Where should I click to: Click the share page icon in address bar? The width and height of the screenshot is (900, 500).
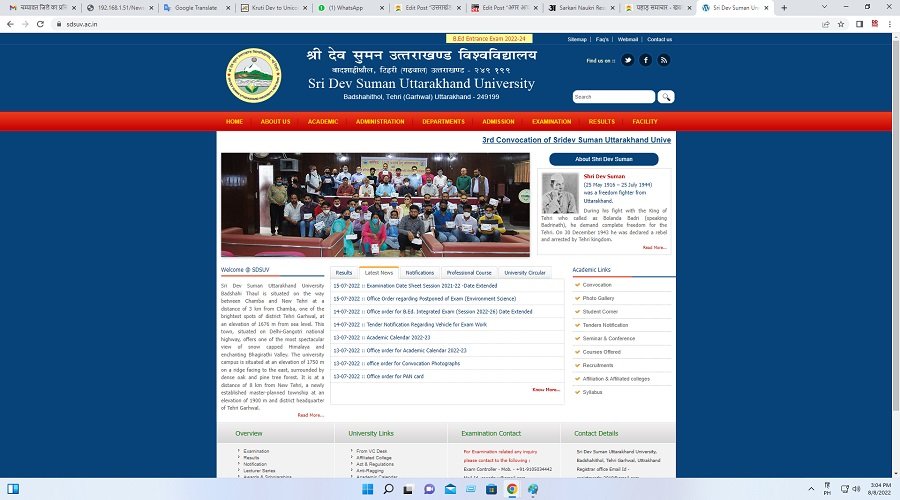coord(825,23)
